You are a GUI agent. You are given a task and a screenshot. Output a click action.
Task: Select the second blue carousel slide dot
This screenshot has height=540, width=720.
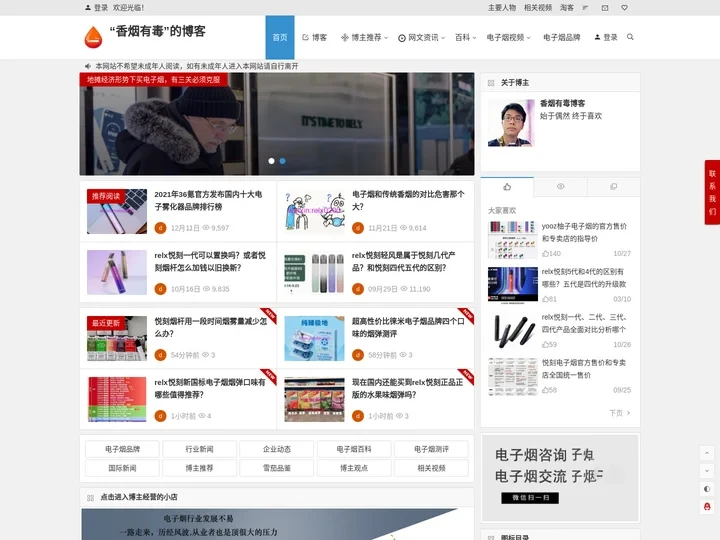tap(282, 161)
